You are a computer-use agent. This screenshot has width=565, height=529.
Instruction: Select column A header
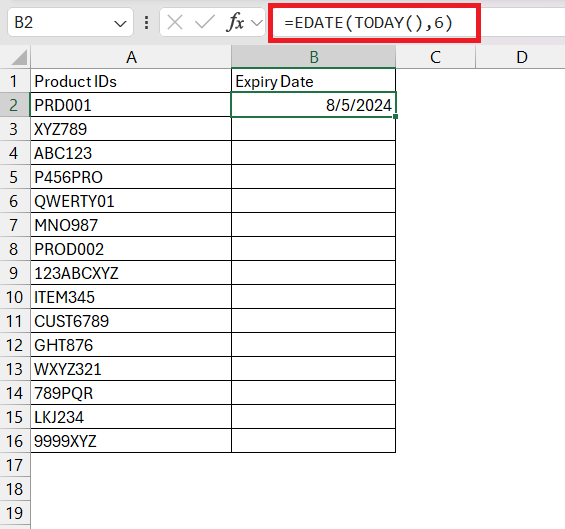131,57
